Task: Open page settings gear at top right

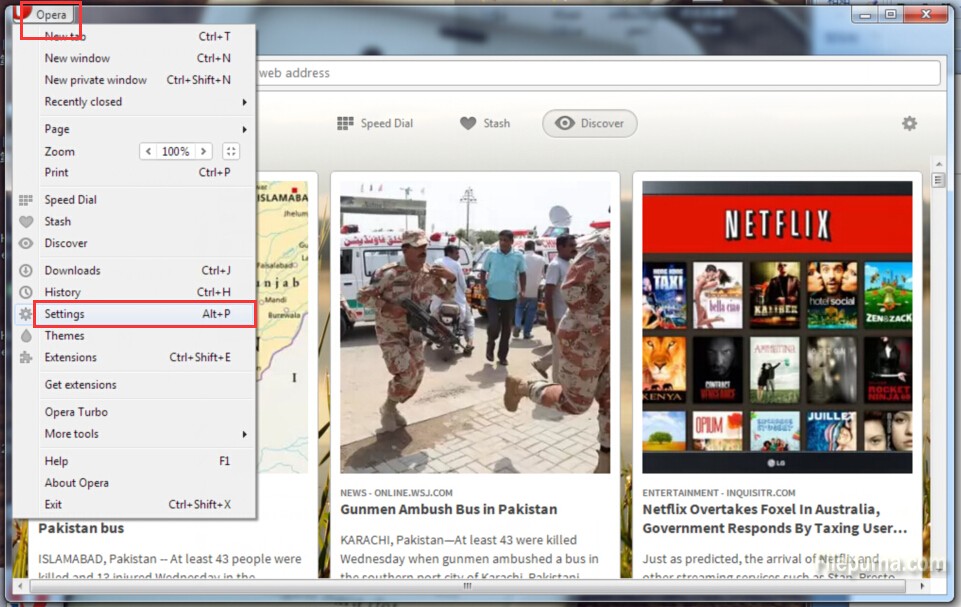Action: (909, 123)
